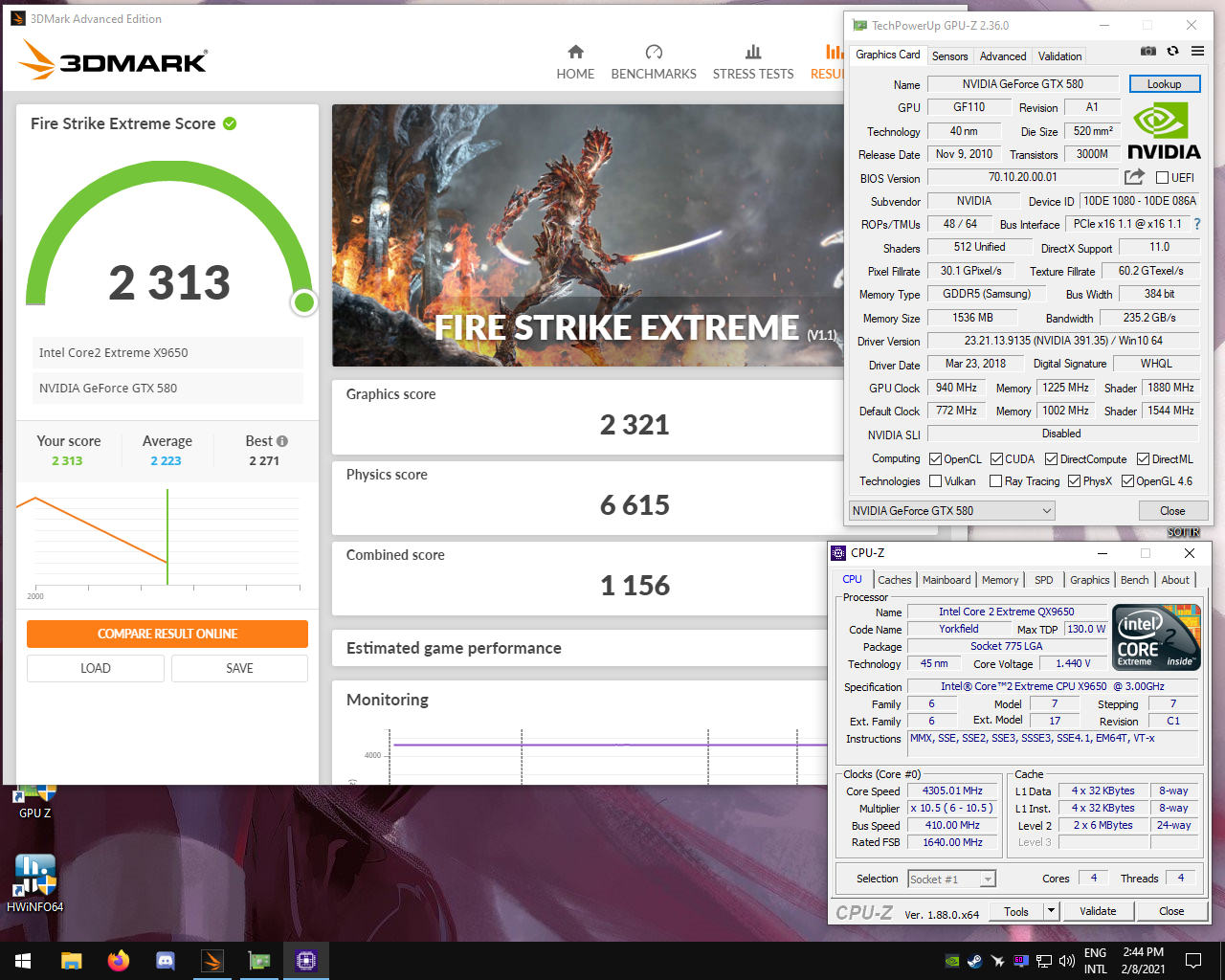Click the Fire Strike Extreme banner image
This screenshot has height=980, width=1225.
(588, 235)
